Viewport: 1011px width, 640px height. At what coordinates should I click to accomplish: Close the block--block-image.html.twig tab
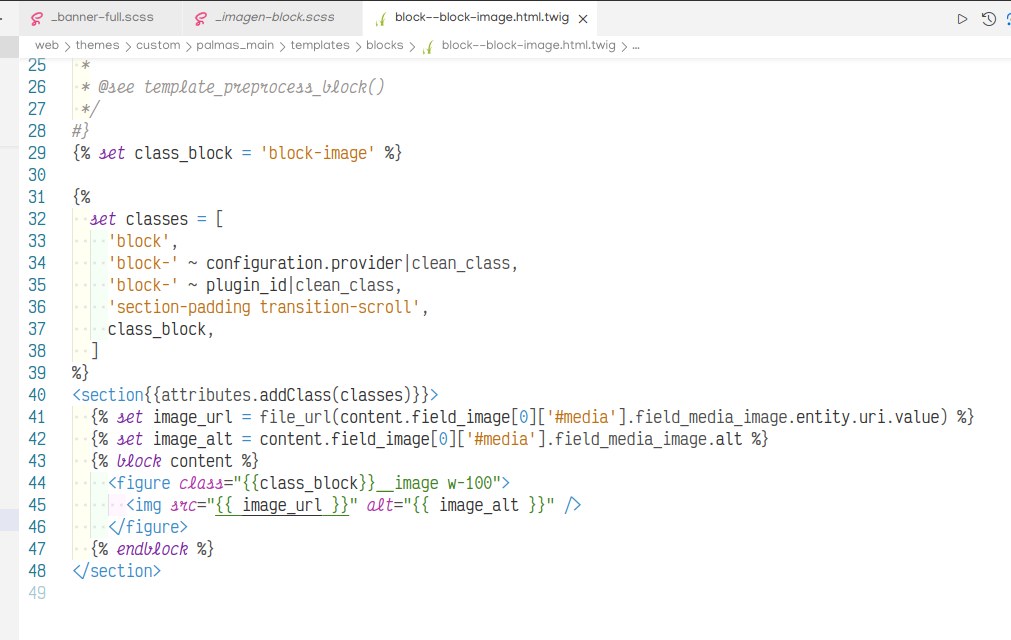583,18
